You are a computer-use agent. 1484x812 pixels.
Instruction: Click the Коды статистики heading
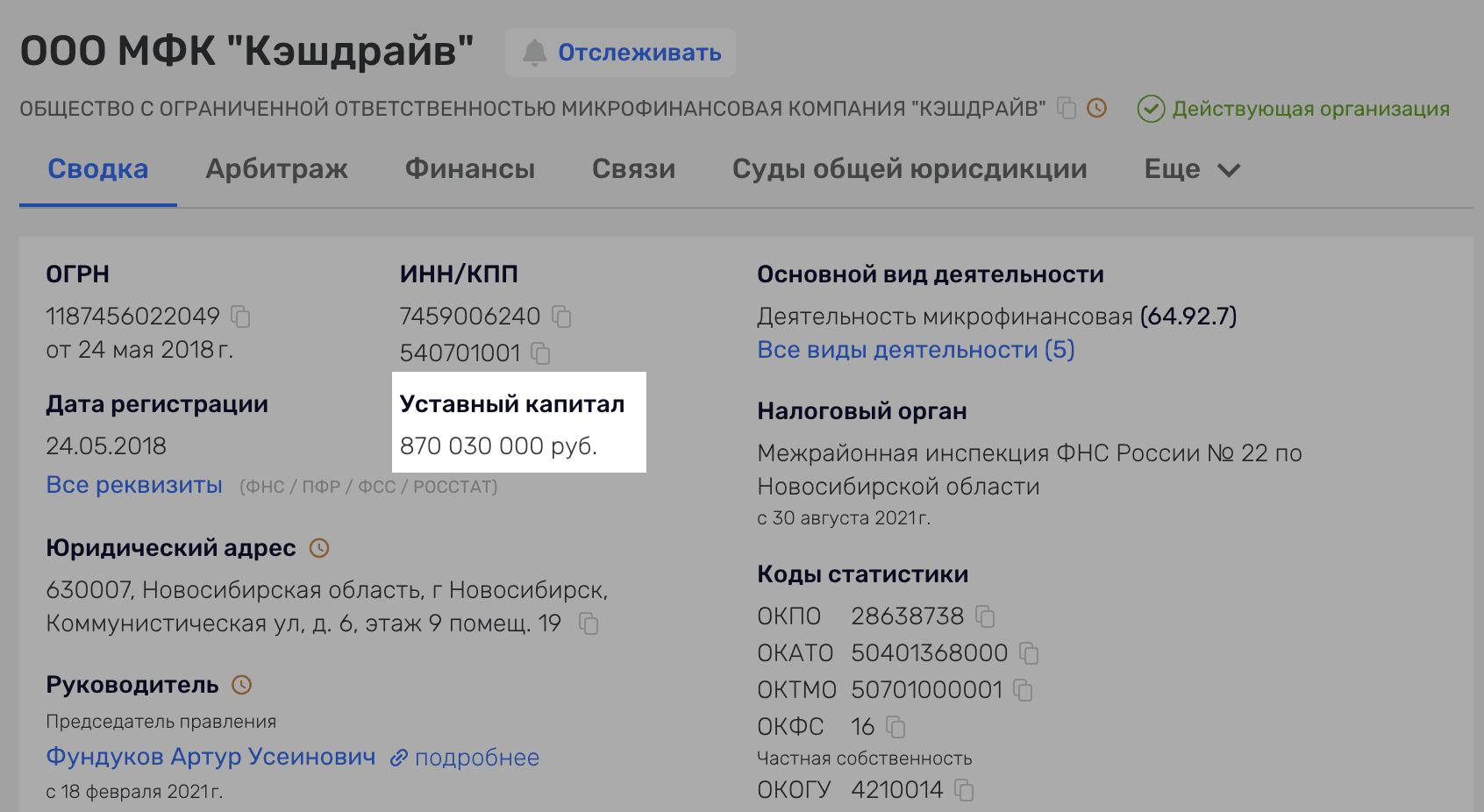click(862, 574)
